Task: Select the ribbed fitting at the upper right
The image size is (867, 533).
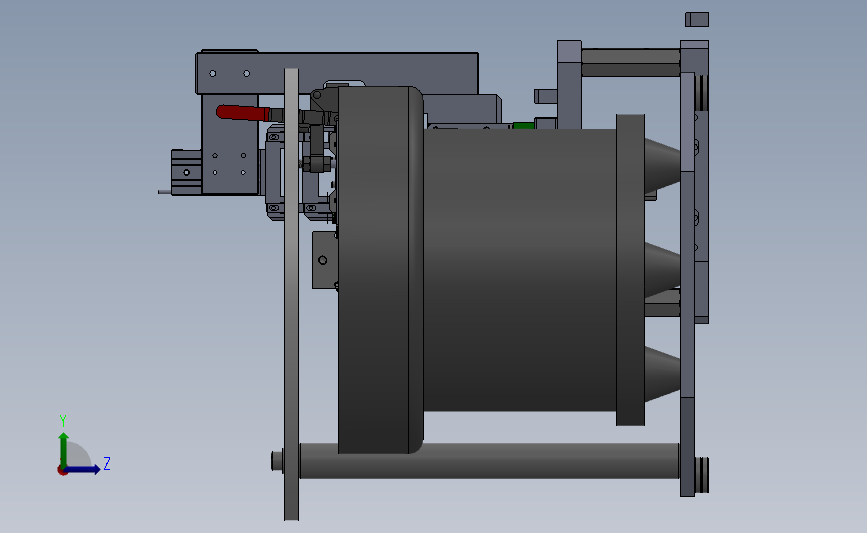Action: [x=702, y=92]
